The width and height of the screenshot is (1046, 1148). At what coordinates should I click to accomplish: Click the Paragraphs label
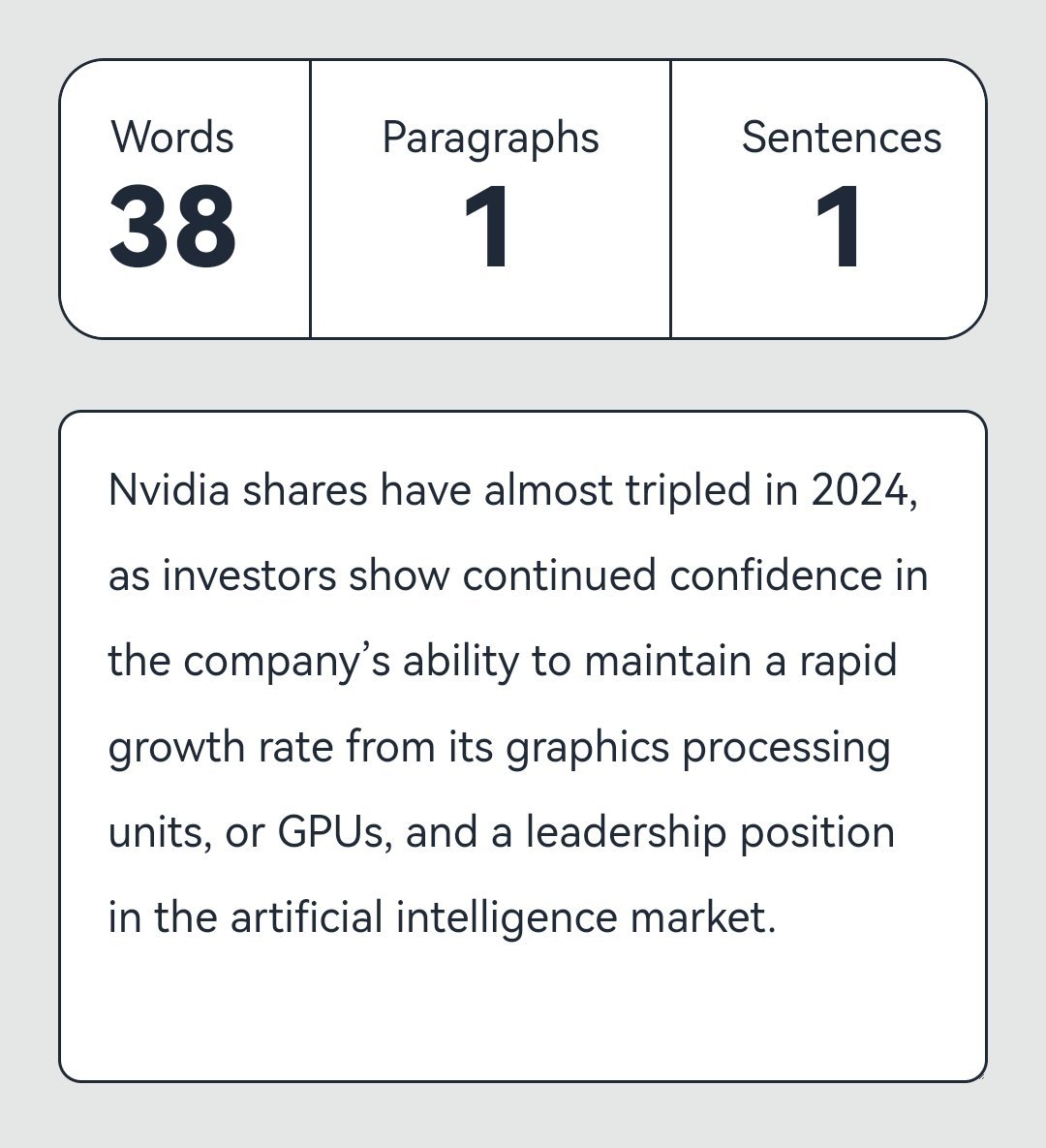coord(490,138)
